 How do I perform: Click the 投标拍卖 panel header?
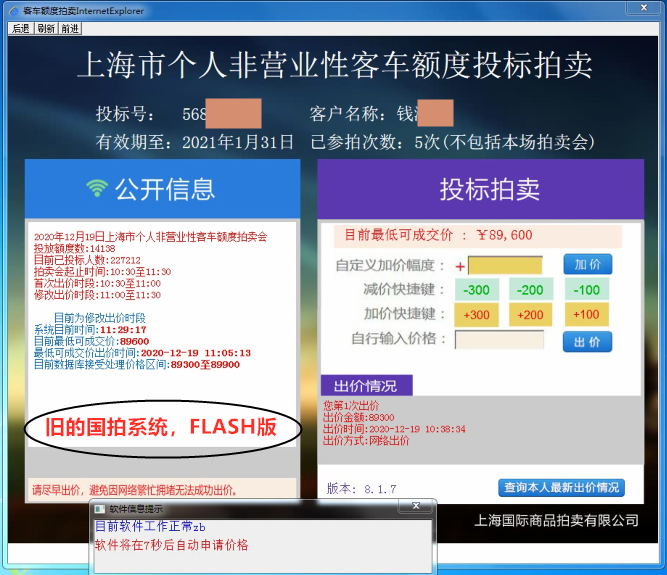[481, 189]
